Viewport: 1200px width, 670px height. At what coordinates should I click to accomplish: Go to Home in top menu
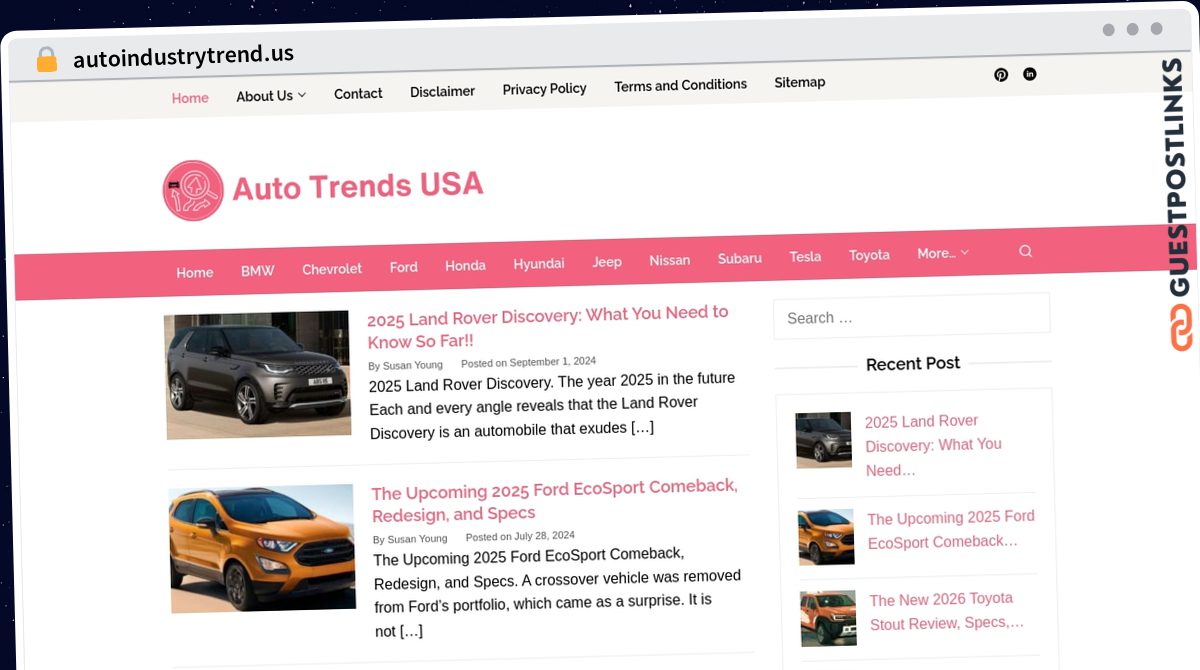190,98
